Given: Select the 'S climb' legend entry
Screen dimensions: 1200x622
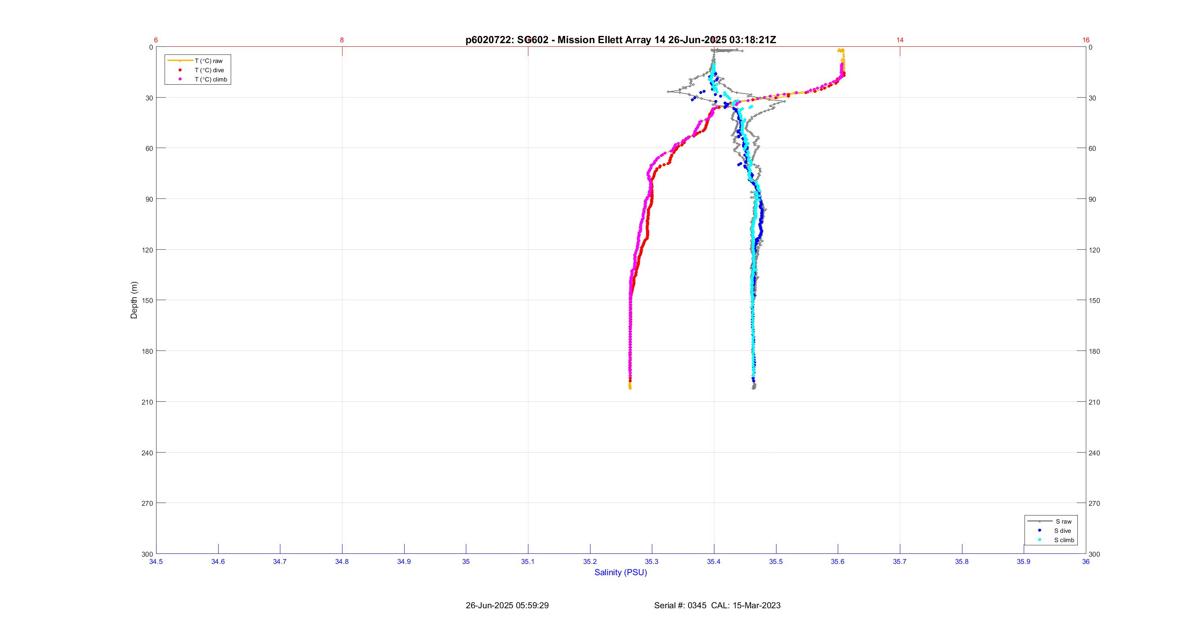Looking at the screenshot, I should pos(1066,540).
